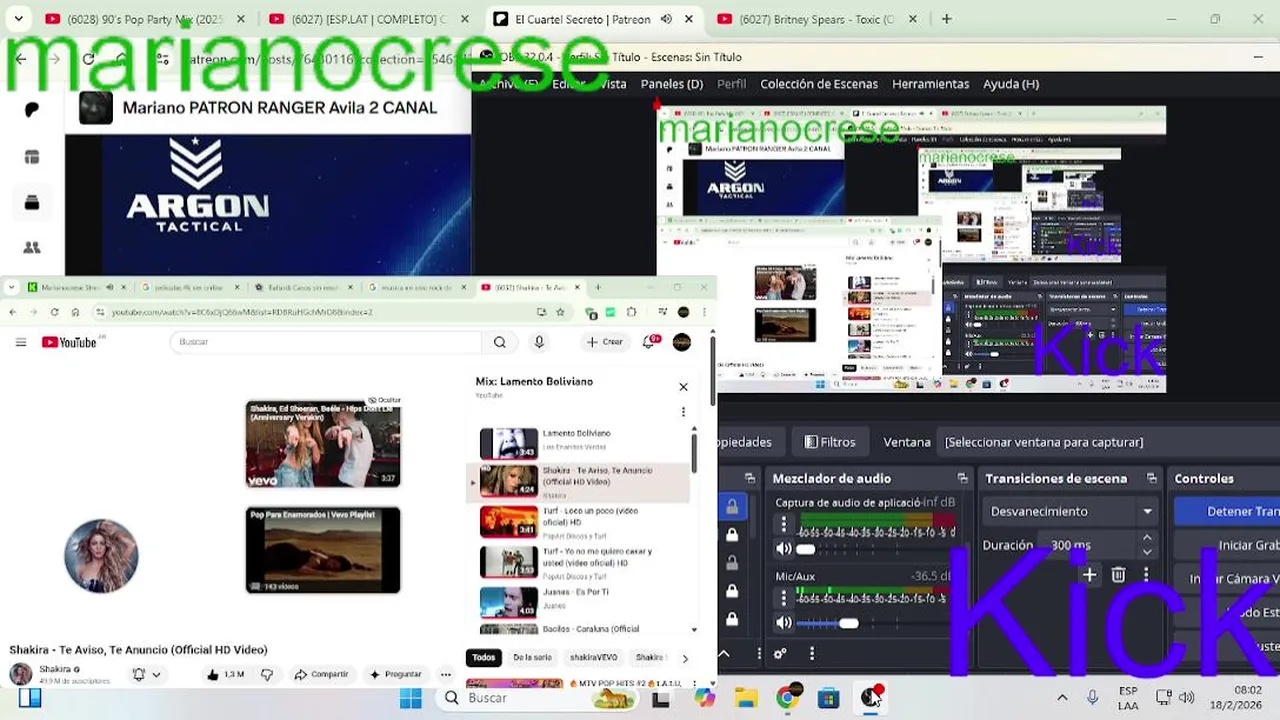Decrease Duración with the down arrow
The height and width of the screenshot is (720, 1280).
1147,551
